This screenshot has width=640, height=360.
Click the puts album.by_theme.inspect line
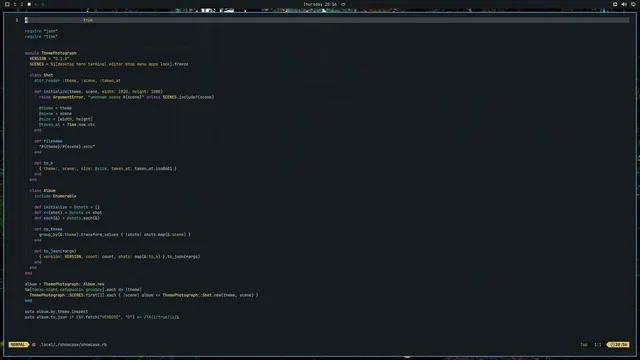pos(56,311)
